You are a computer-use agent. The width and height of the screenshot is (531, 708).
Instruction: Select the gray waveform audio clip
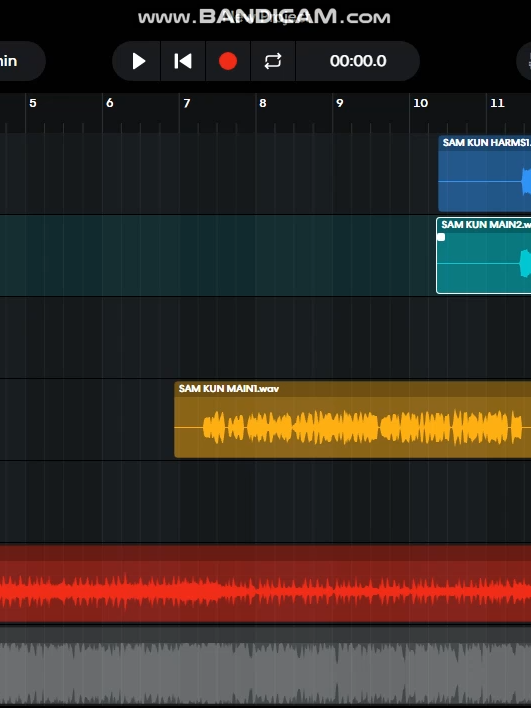click(x=266, y=667)
